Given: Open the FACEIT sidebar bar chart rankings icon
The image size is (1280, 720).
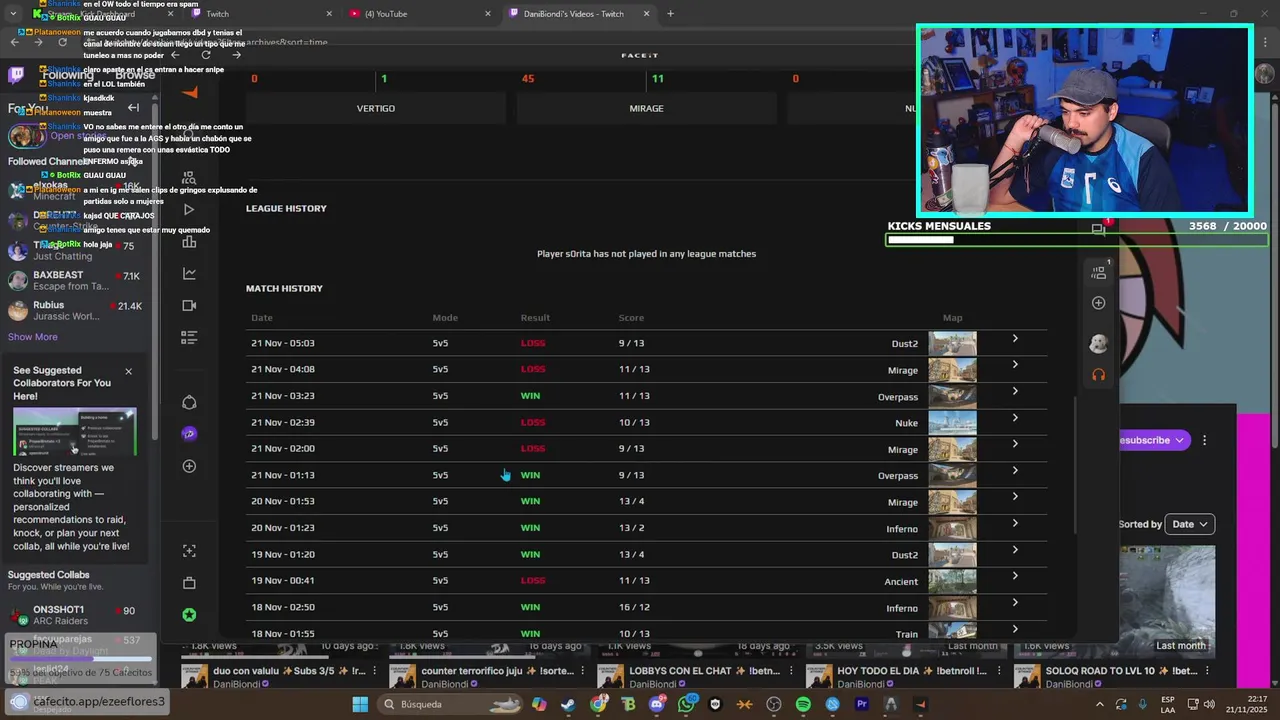Looking at the screenshot, I should click(x=189, y=242).
